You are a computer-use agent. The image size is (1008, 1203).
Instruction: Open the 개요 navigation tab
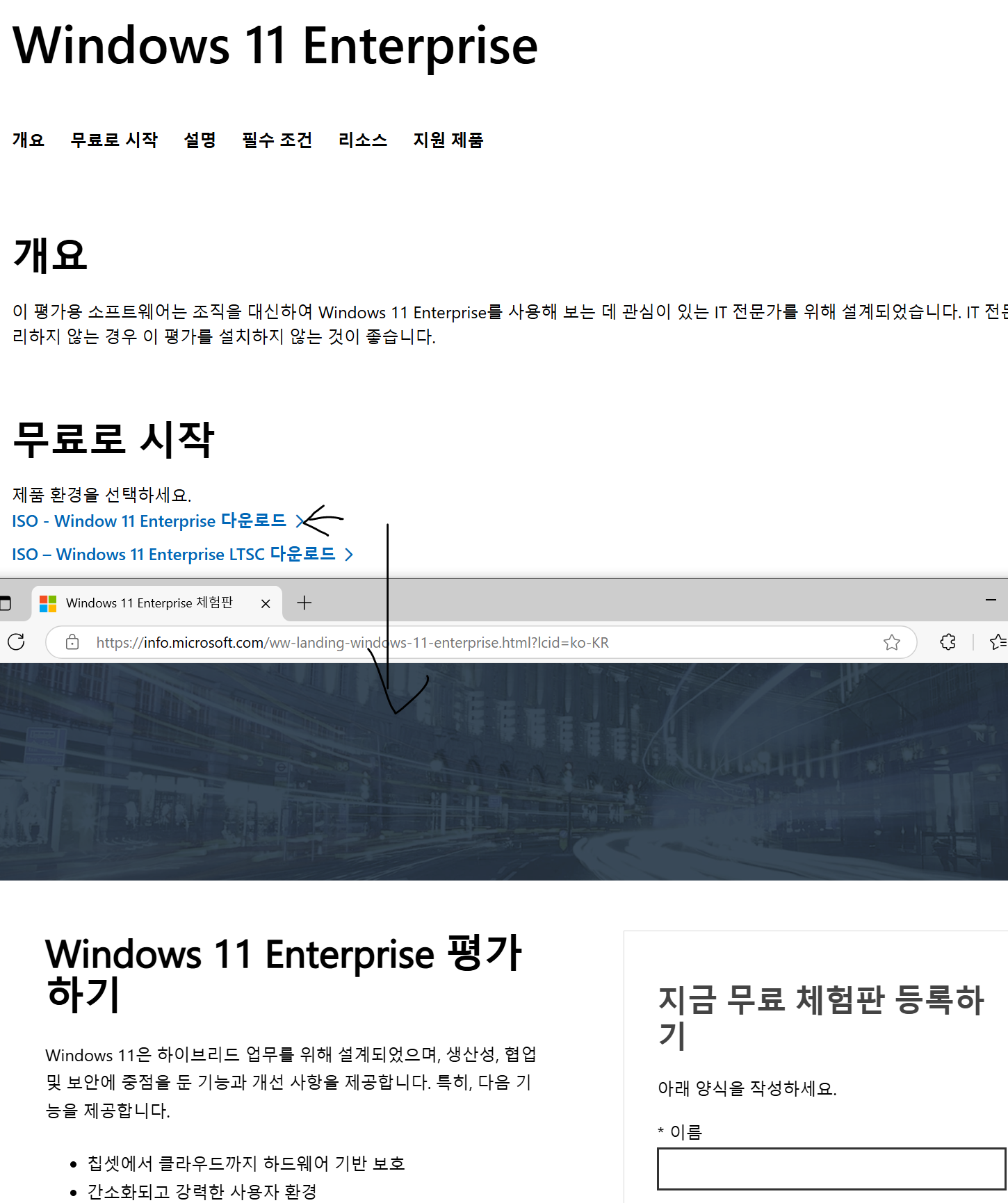[x=29, y=140]
